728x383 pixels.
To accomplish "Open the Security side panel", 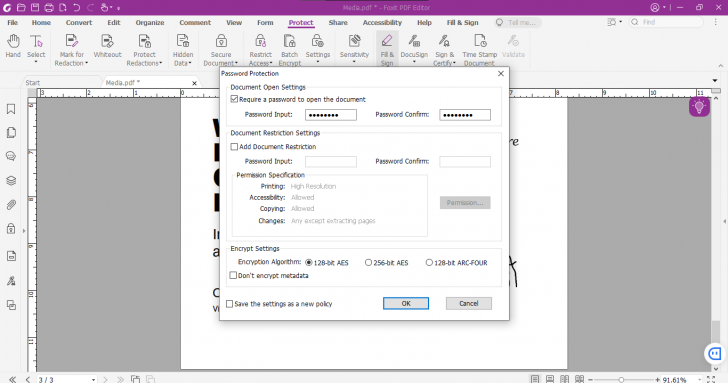I will tap(11, 229).
